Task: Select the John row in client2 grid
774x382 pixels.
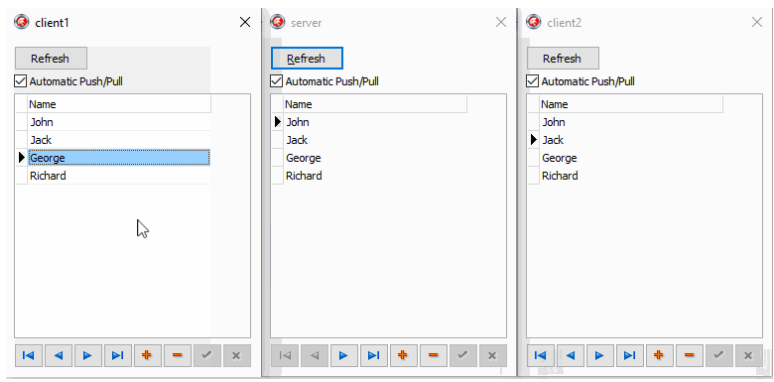Action: pyautogui.click(x=631, y=122)
